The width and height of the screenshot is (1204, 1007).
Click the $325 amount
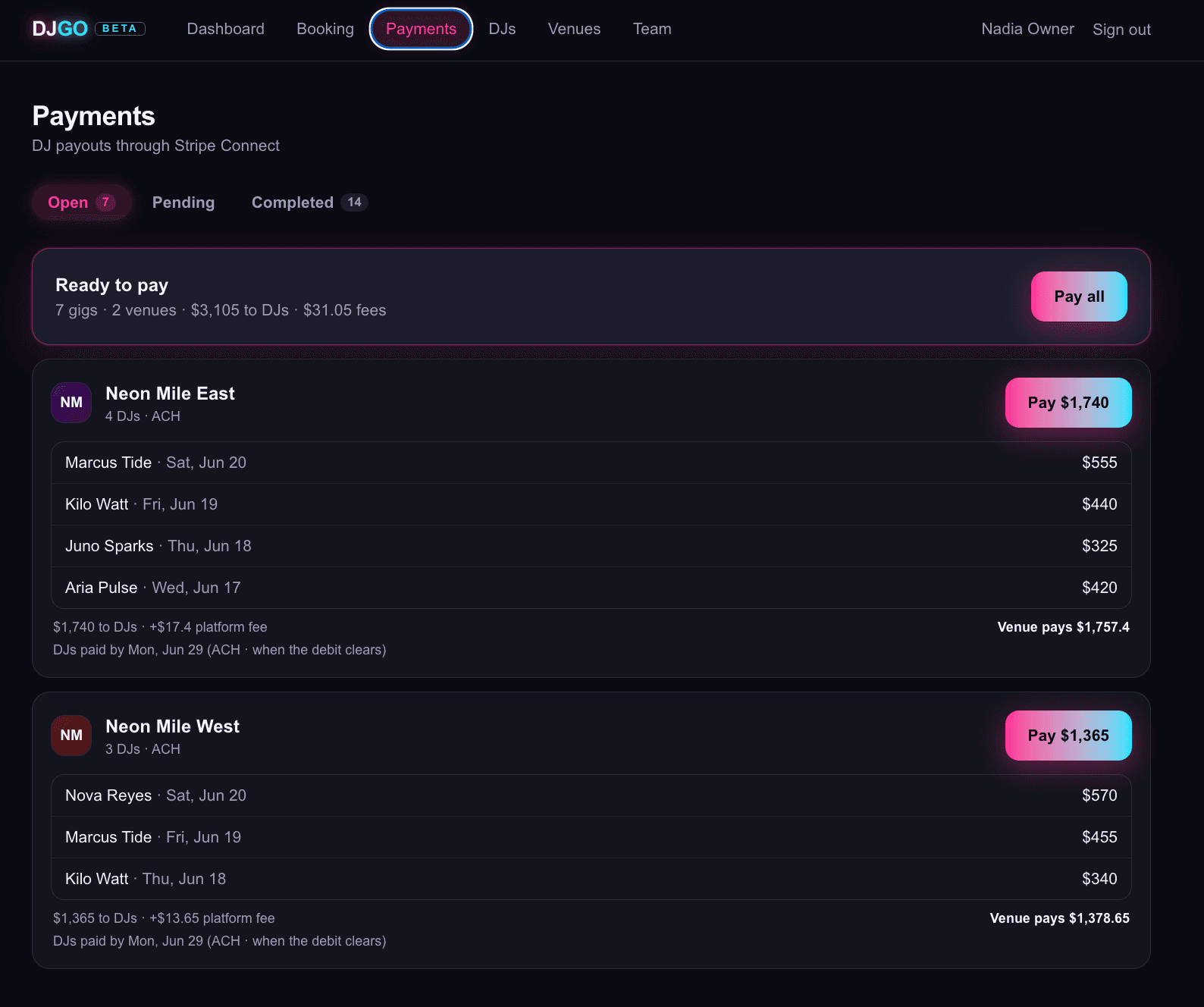tap(1099, 546)
